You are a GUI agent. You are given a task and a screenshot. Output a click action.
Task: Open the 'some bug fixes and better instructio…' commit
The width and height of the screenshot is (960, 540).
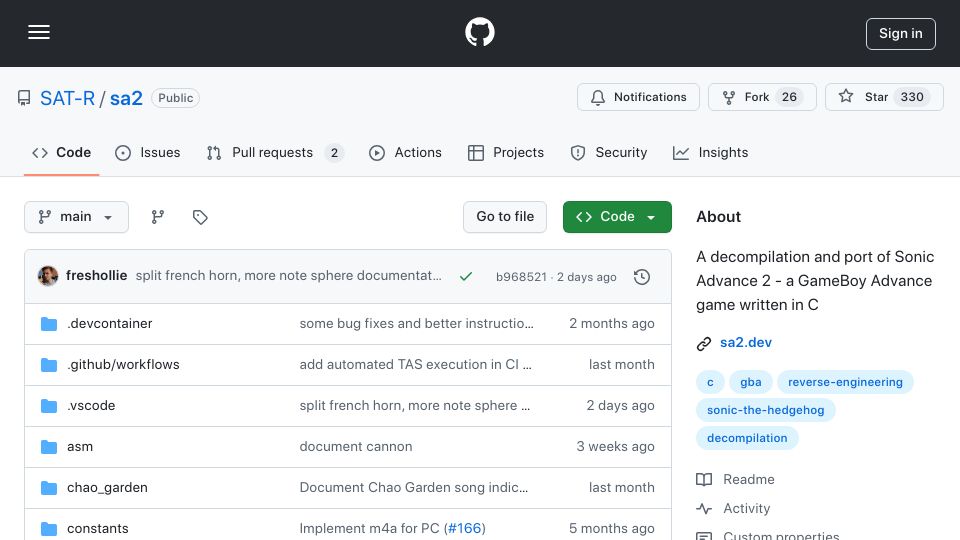(x=416, y=323)
